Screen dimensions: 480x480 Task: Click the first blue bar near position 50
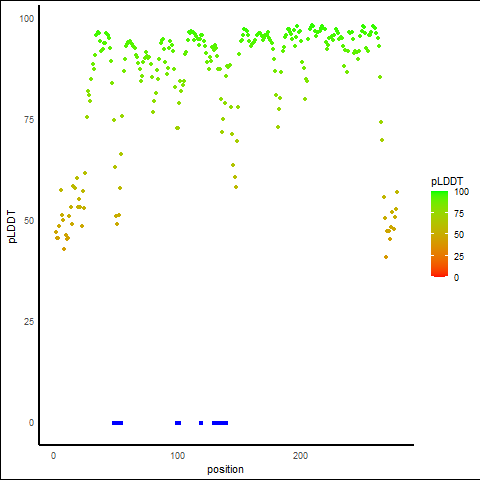pos(118,423)
